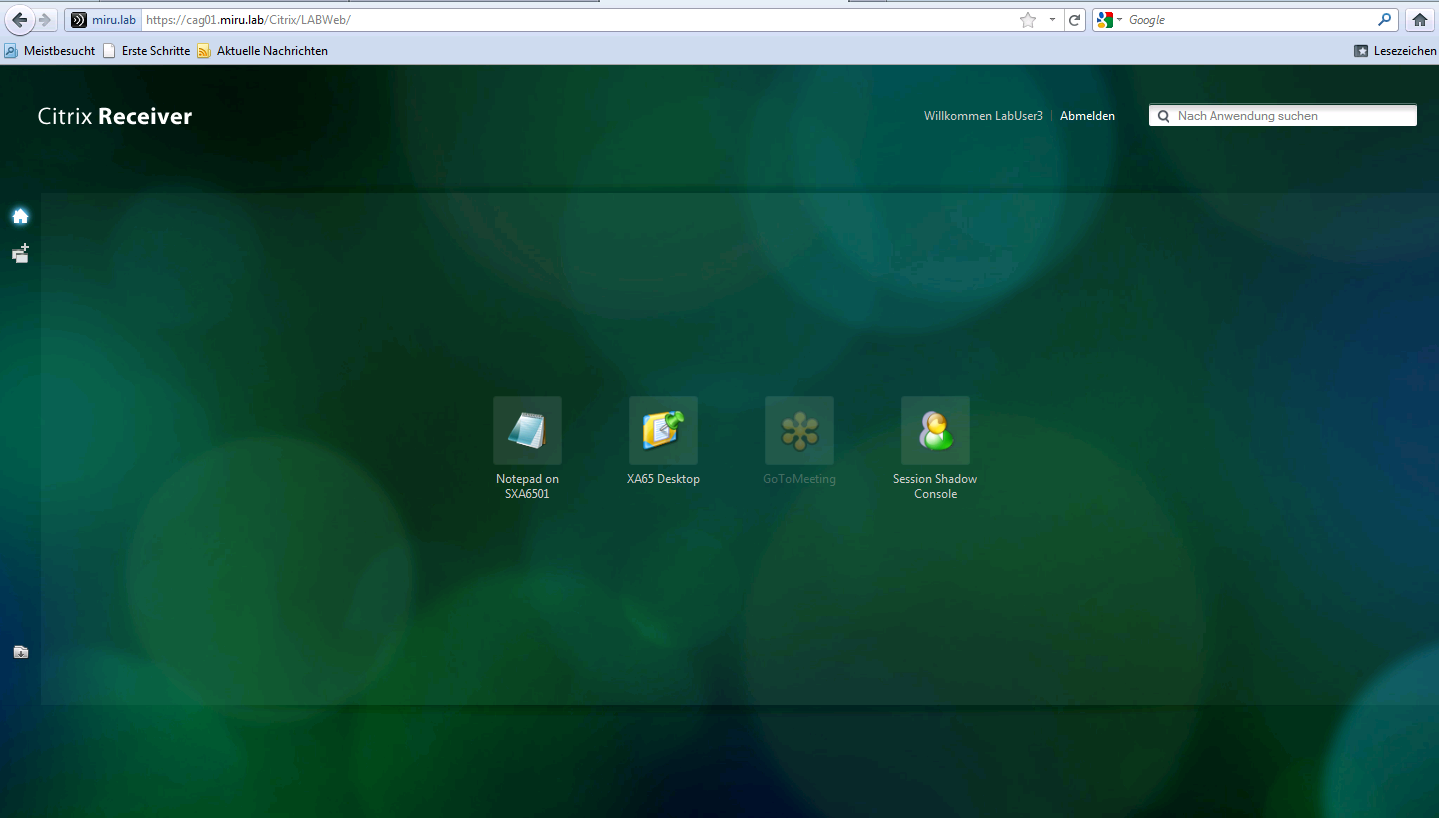The width and height of the screenshot is (1439, 818).
Task: Open Session Shadow Console app
Action: click(x=935, y=430)
